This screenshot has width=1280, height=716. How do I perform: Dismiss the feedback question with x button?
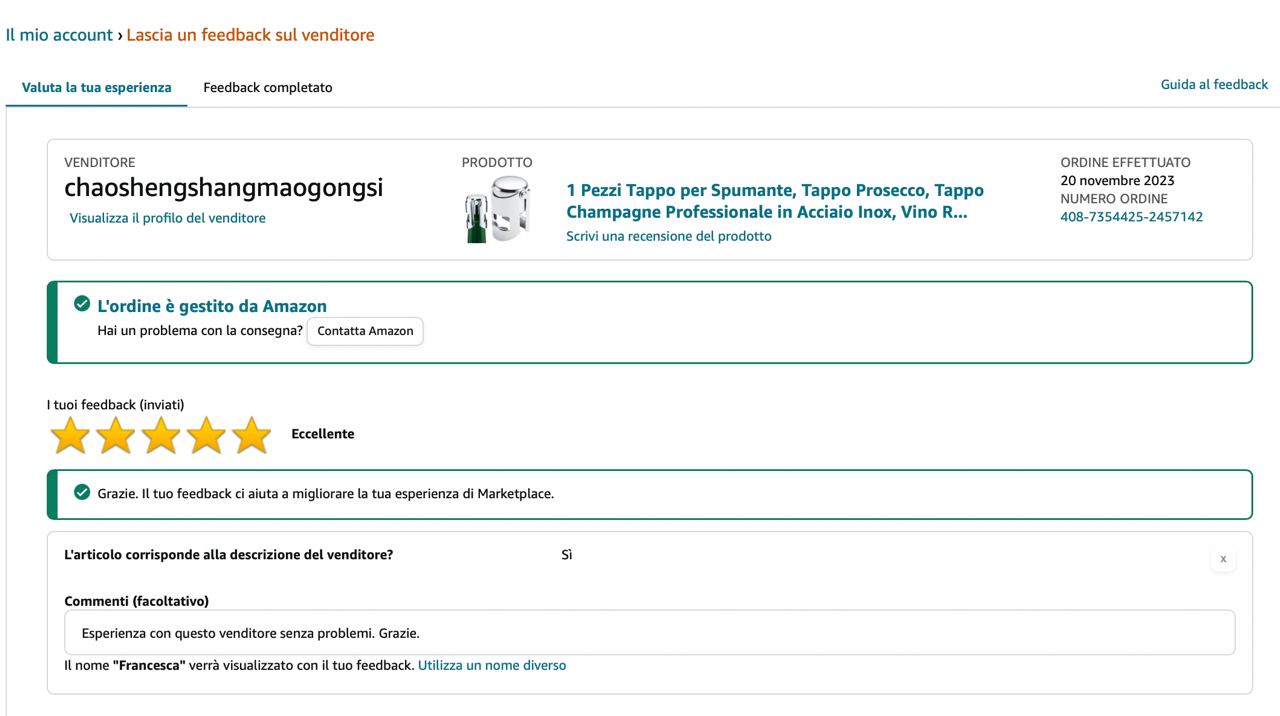point(1222,559)
